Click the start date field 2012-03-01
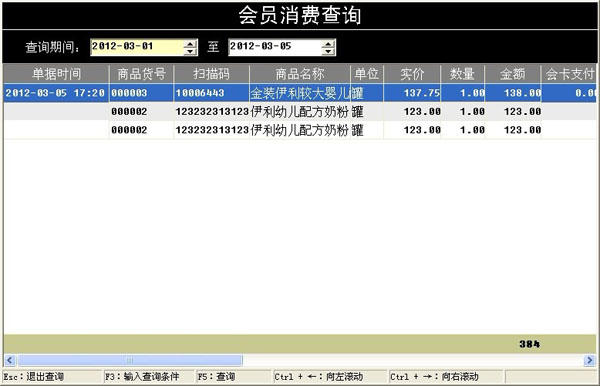 (138, 47)
